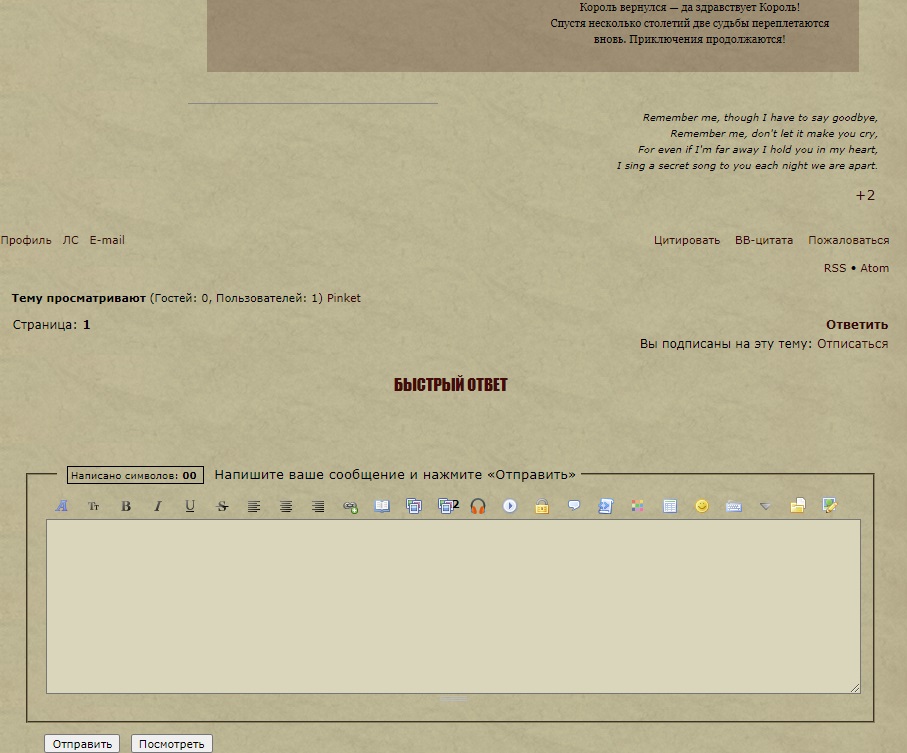Click the message text area
Image resolution: width=907 pixels, height=753 pixels.
(x=453, y=606)
